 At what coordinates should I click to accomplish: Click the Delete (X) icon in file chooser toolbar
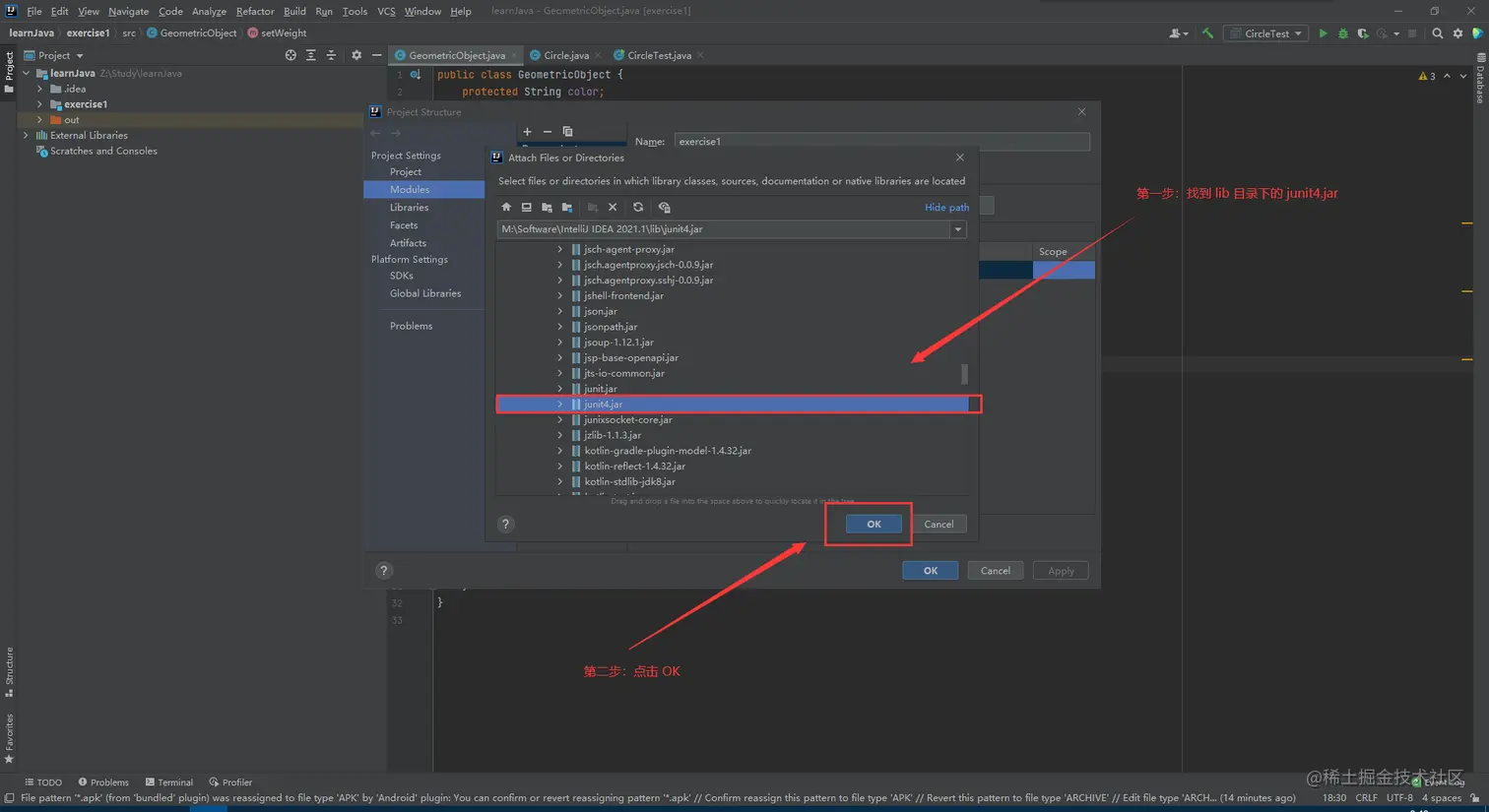[x=613, y=208]
